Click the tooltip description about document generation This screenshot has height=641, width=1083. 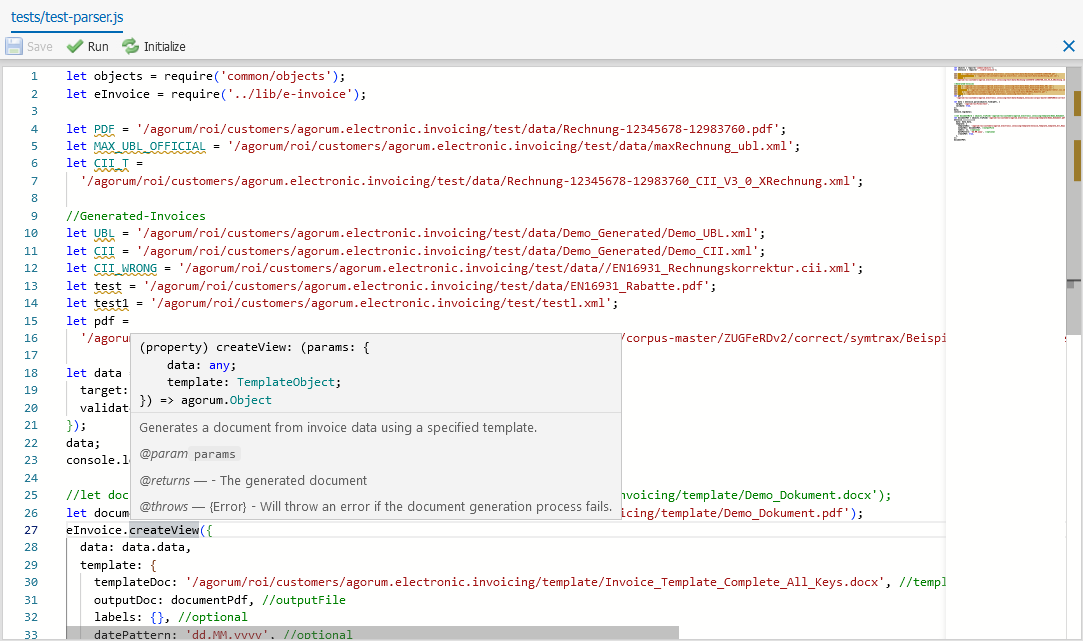click(338, 428)
